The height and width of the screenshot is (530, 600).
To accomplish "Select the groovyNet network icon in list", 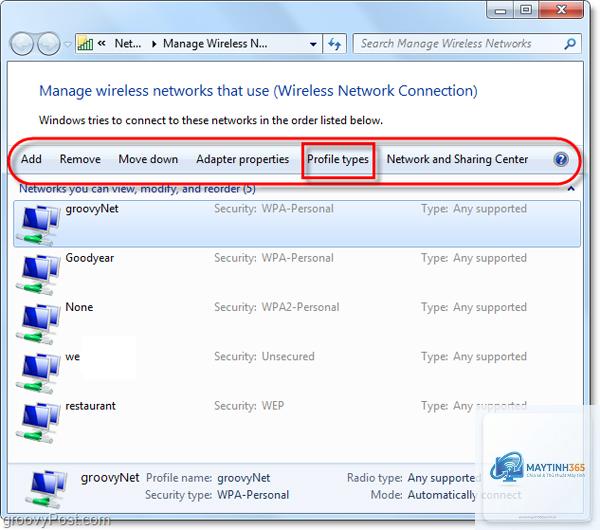I will click(39, 225).
